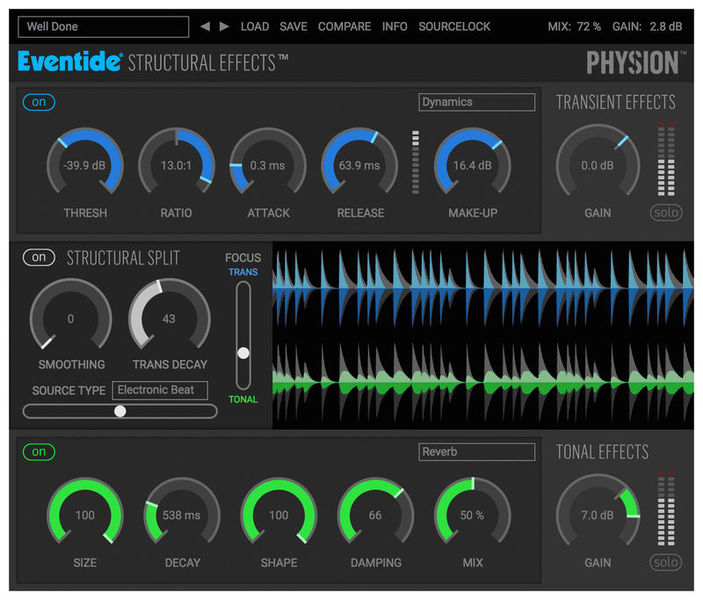Image resolution: width=703 pixels, height=600 pixels.
Task: Click the TRANS label above focus slider
Action: coord(243,272)
